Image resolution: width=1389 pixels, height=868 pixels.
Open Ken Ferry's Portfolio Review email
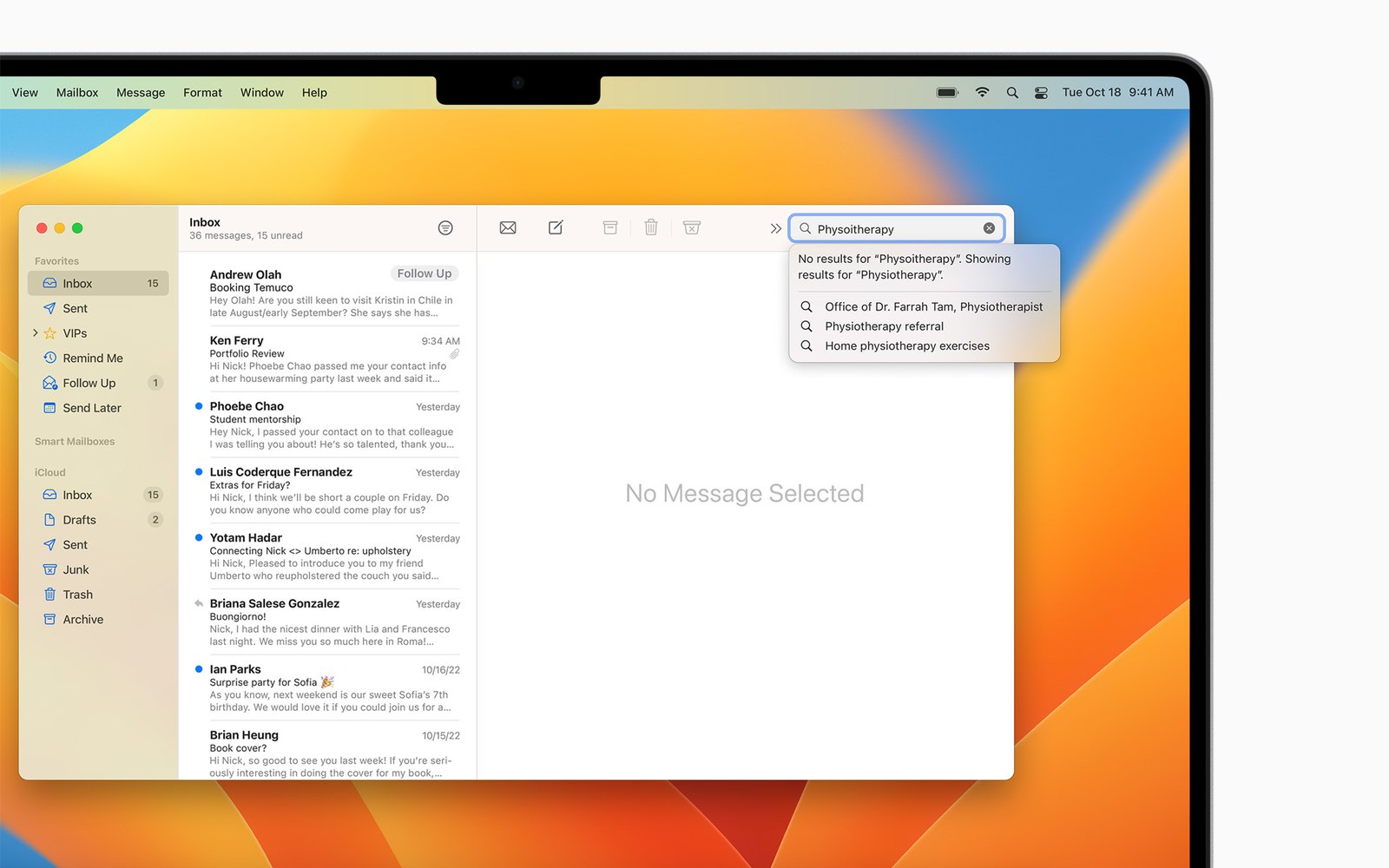point(327,359)
